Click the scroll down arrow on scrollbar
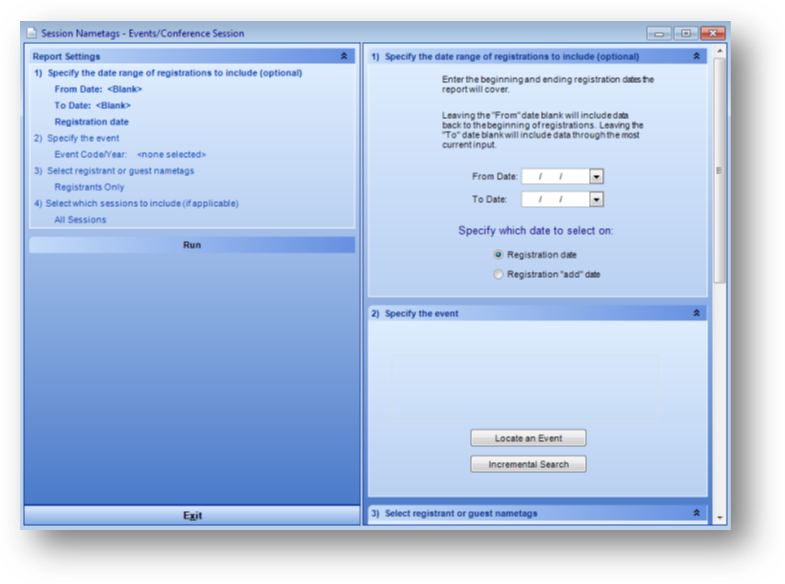 [719, 516]
